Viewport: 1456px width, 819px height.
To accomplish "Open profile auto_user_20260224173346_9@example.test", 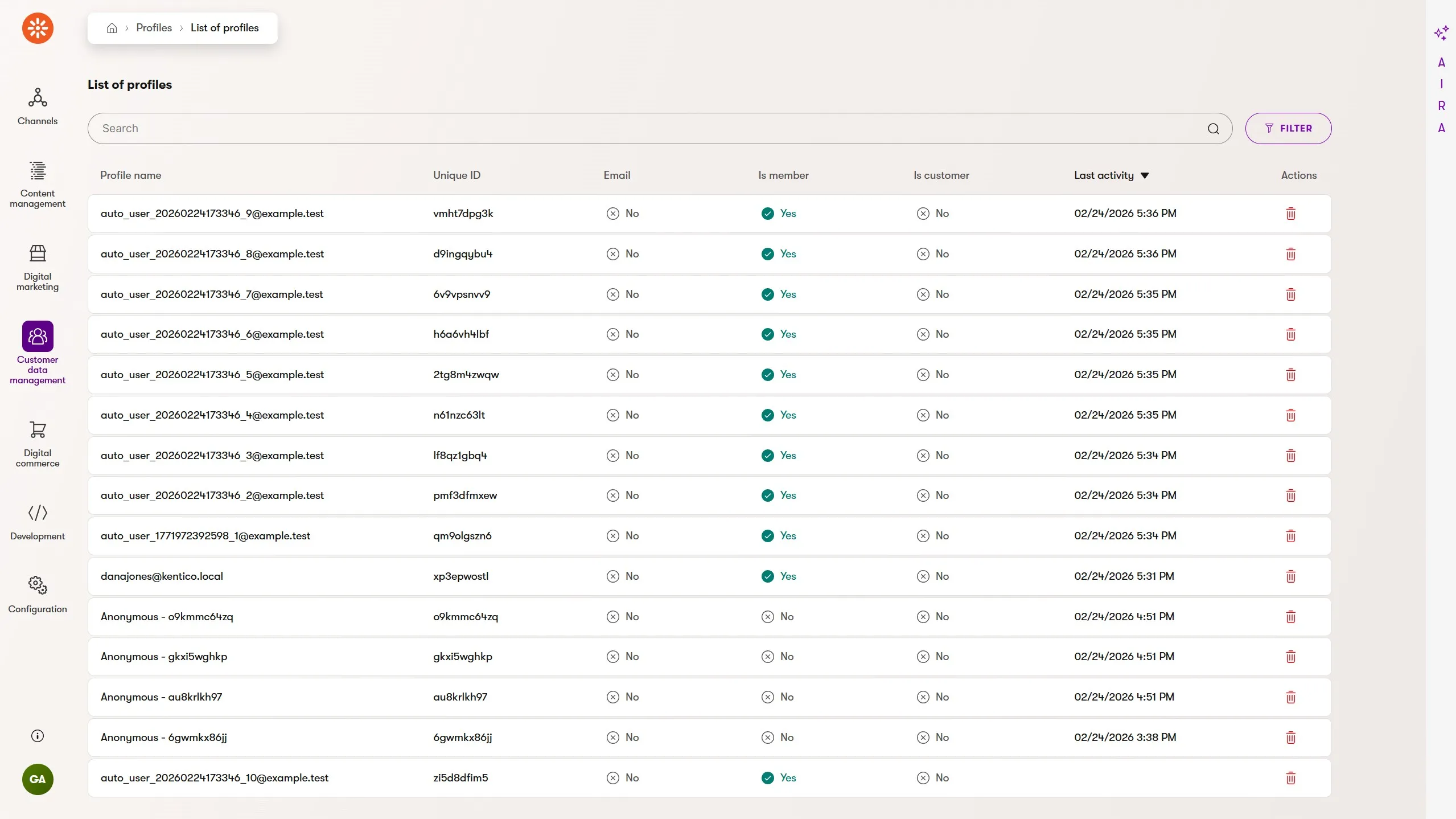I will pos(212,214).
